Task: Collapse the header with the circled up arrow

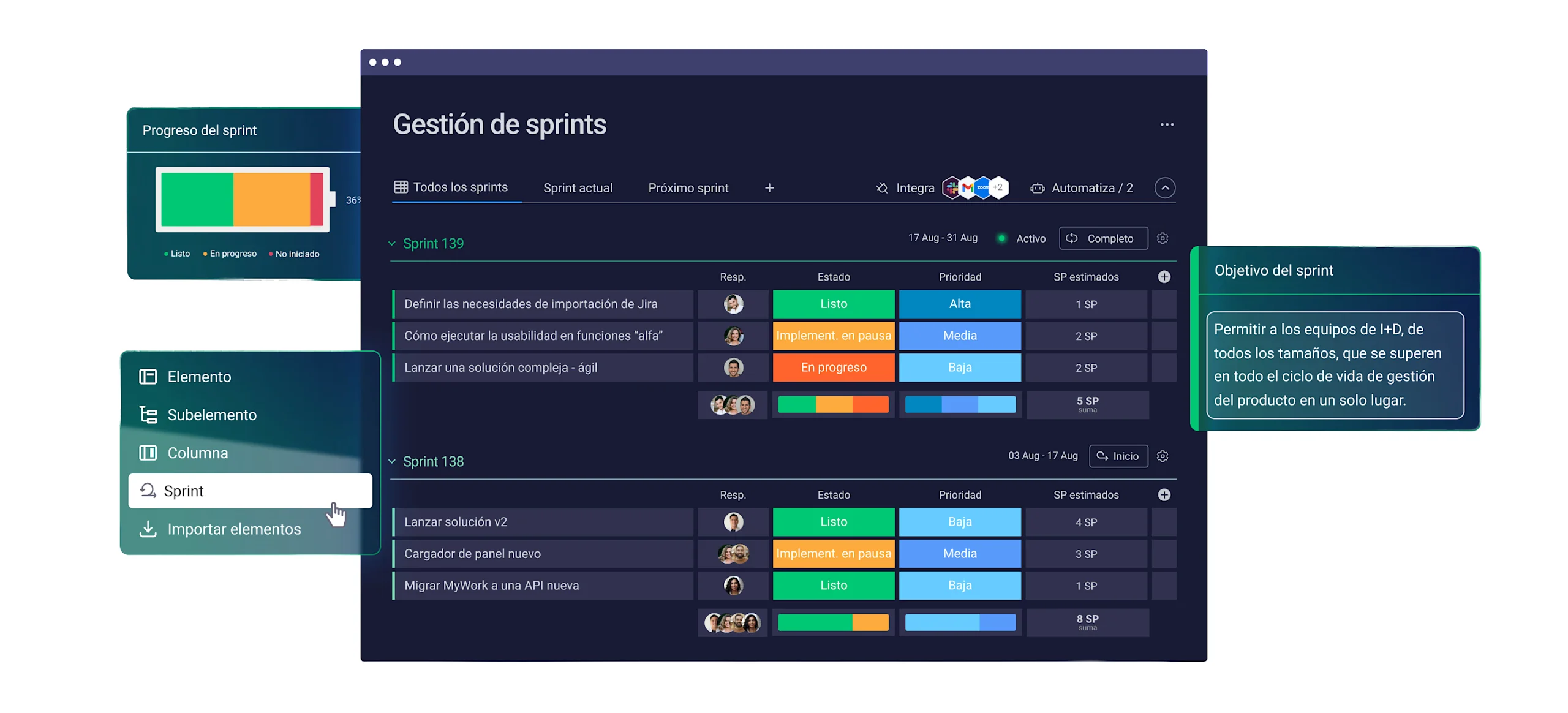Action: [x=1164, y=187]
